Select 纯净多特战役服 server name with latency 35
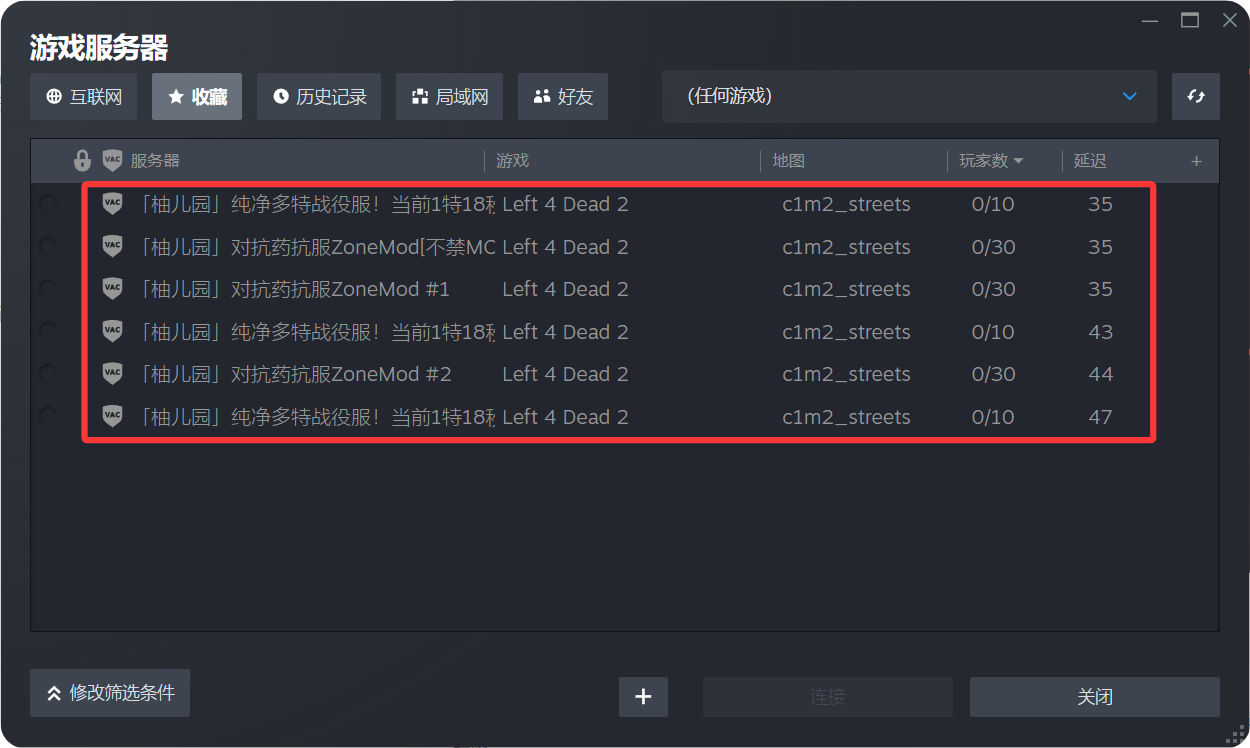Screen dimensions: 1250x748 pyautogui.click(x=318, y=204)
